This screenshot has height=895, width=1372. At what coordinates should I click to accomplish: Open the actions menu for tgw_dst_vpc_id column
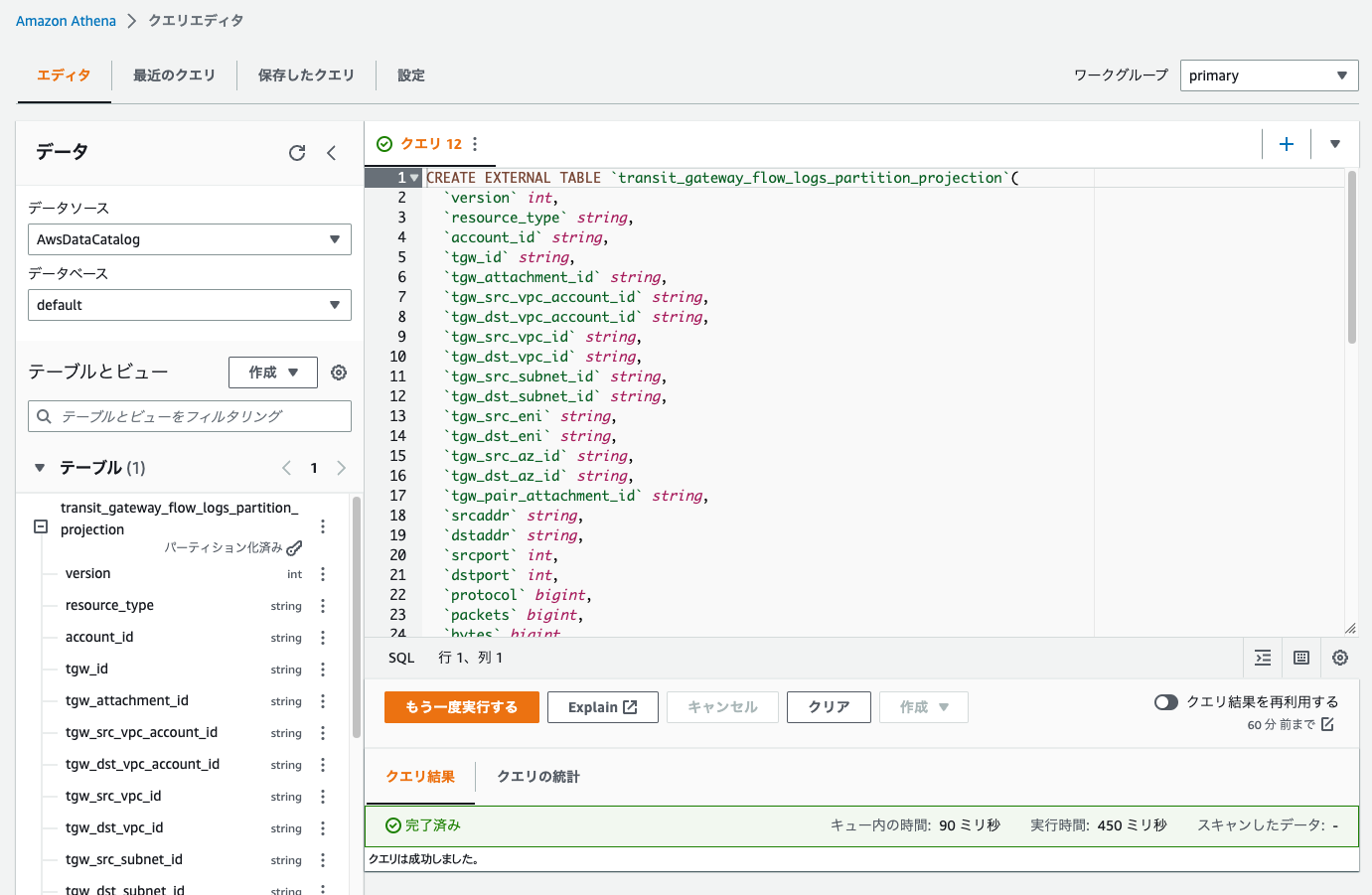[x=323, y=828]
